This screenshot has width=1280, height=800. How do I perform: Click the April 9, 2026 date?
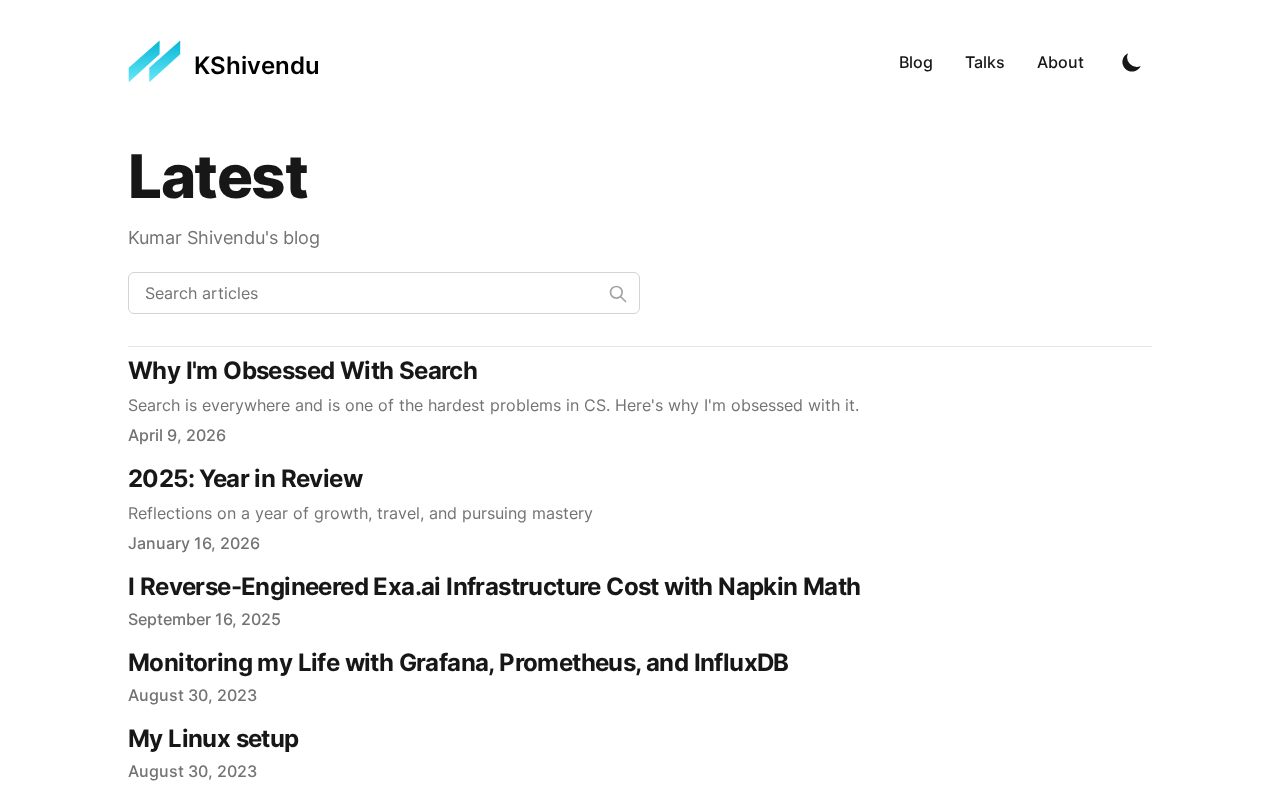tap(177, 436)
